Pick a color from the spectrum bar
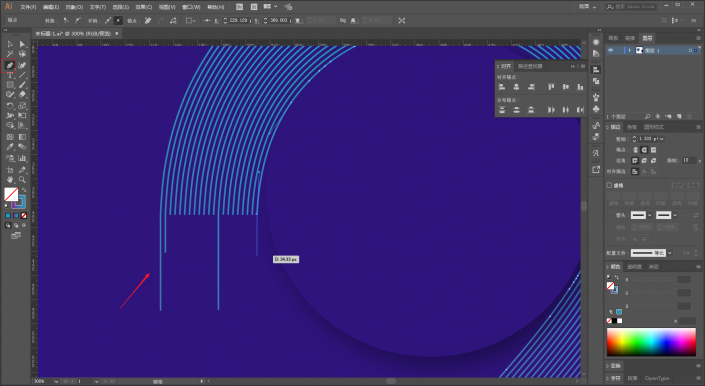Screen dimensions: 705x386 tap(651, 342)
